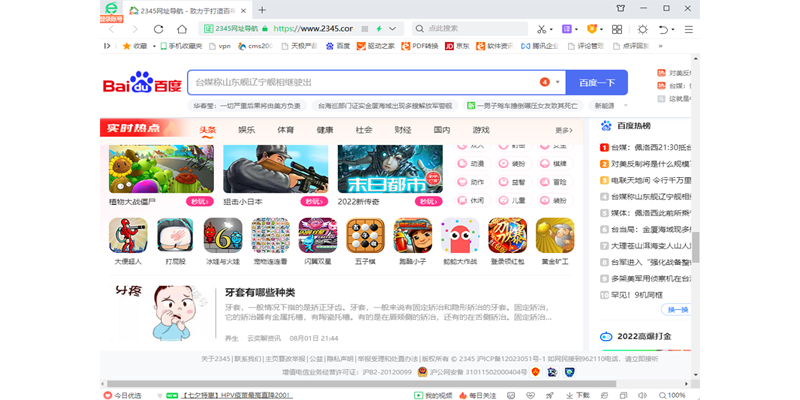Open the 末日都市 game thumbnail
This screenshot has height=400, width=800.
tap(390, 169)
